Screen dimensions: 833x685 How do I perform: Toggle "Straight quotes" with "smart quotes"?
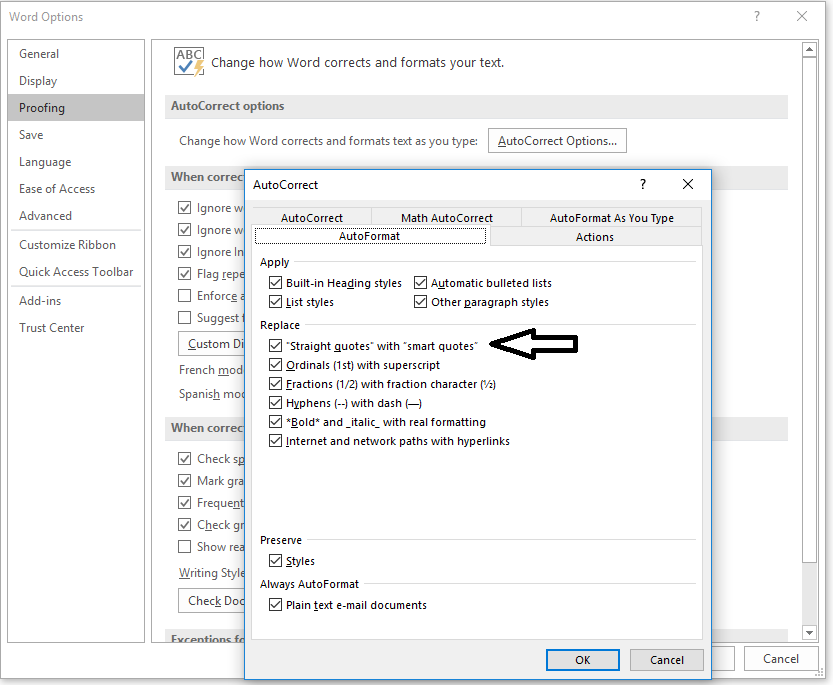click(x=275, y=344)
